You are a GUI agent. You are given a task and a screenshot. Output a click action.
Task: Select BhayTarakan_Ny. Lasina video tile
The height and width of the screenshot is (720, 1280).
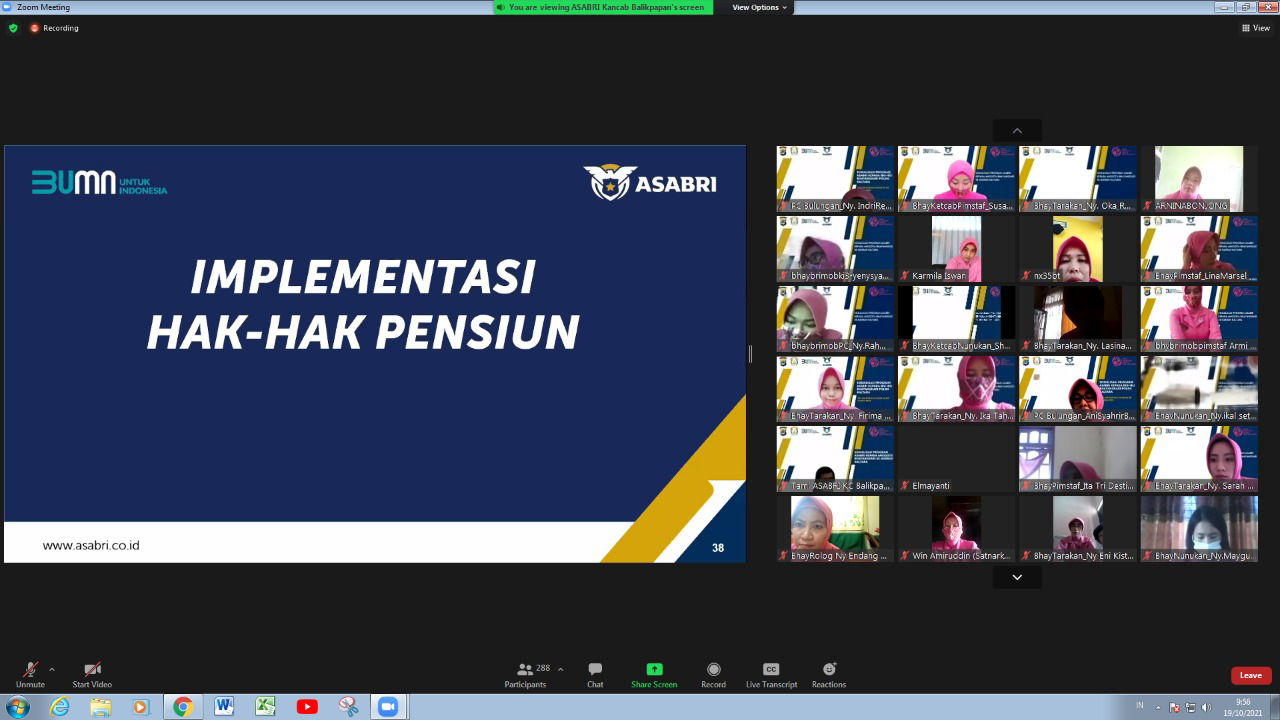click(1078, 319)
